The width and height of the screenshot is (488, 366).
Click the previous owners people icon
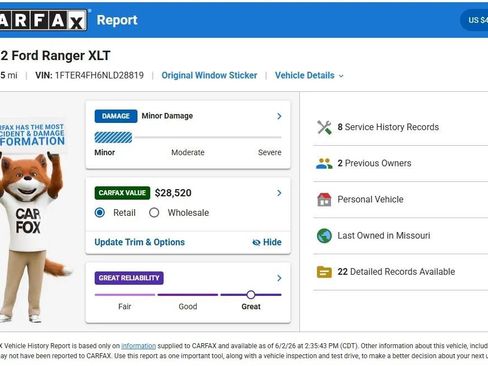click(324, 163)
